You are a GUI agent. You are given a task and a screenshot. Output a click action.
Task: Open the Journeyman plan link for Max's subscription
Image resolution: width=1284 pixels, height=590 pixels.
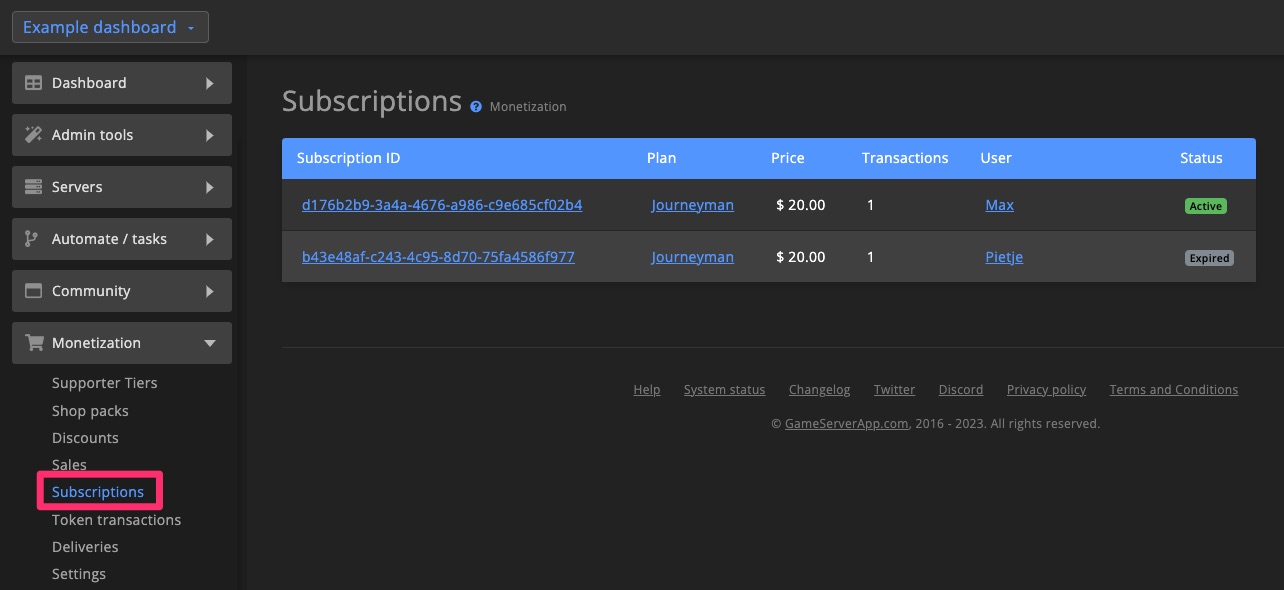pyautogui.click(x=692, y=204)
